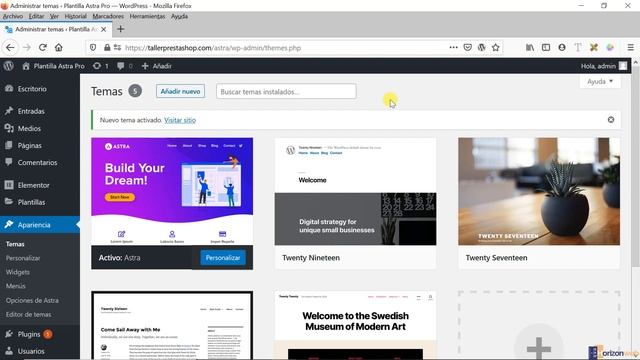Expand the Ayuda help dropdown on the page
This screenshot has height=360, width=640.
(600, 81)
